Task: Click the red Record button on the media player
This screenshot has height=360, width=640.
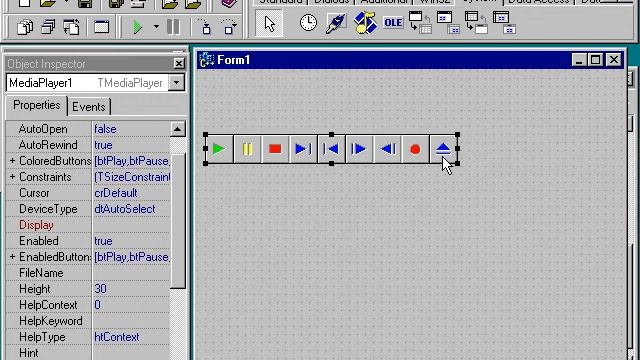Action: coord(415,149)
